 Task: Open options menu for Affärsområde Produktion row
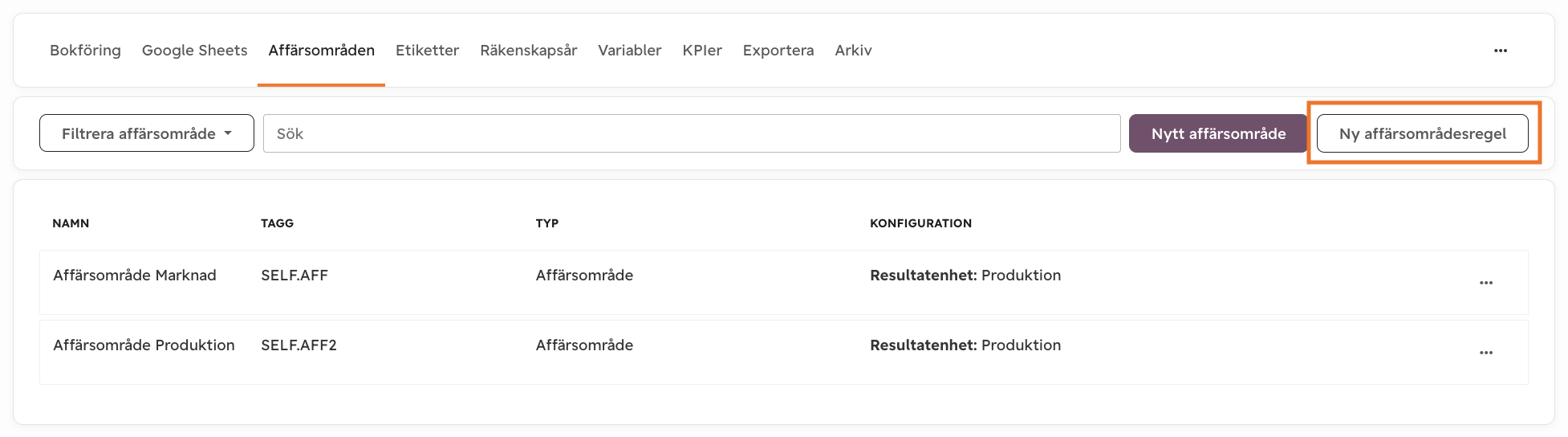(1486, 353)
